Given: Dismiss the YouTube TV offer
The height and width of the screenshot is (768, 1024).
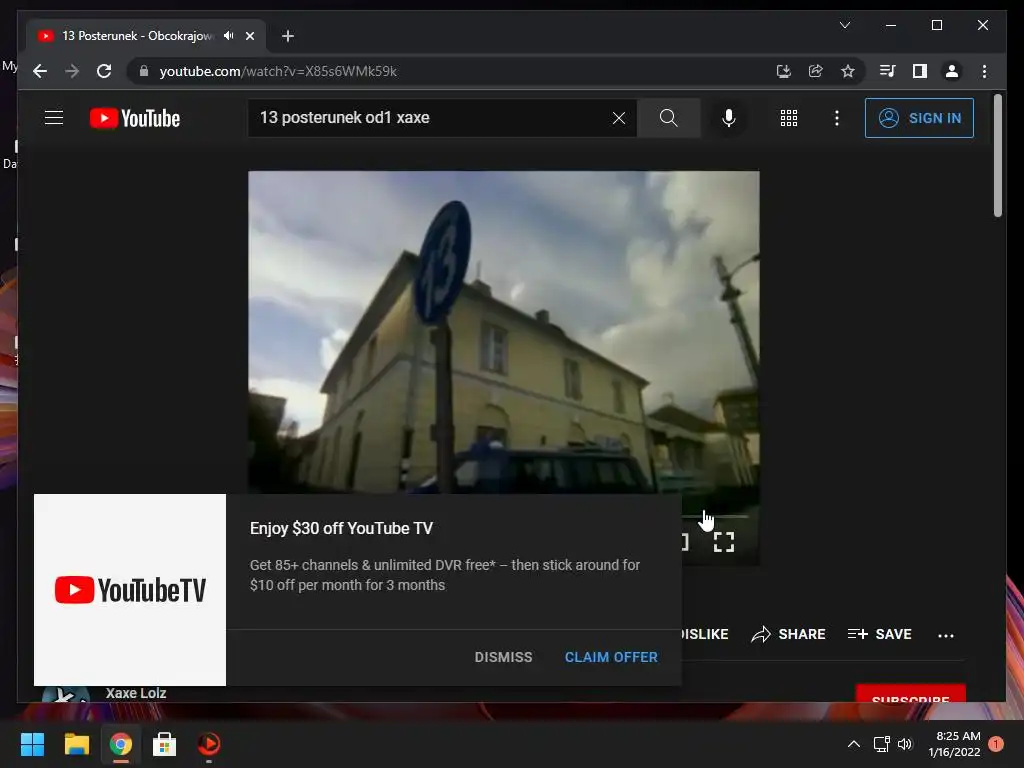Looking at the screenshot, I should (x=504, y=657).
